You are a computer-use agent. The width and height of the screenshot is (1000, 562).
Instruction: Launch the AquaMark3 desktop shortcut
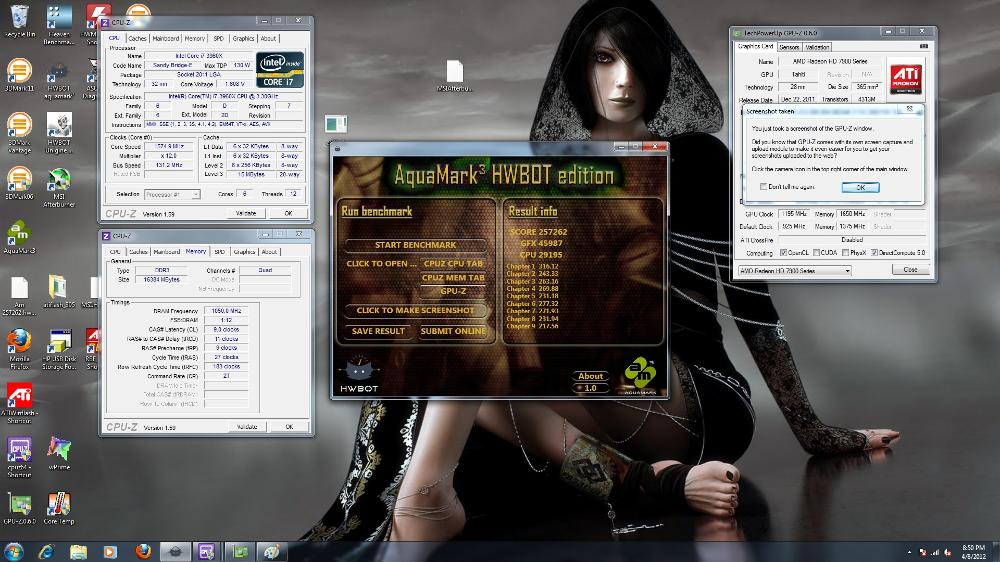20,237
